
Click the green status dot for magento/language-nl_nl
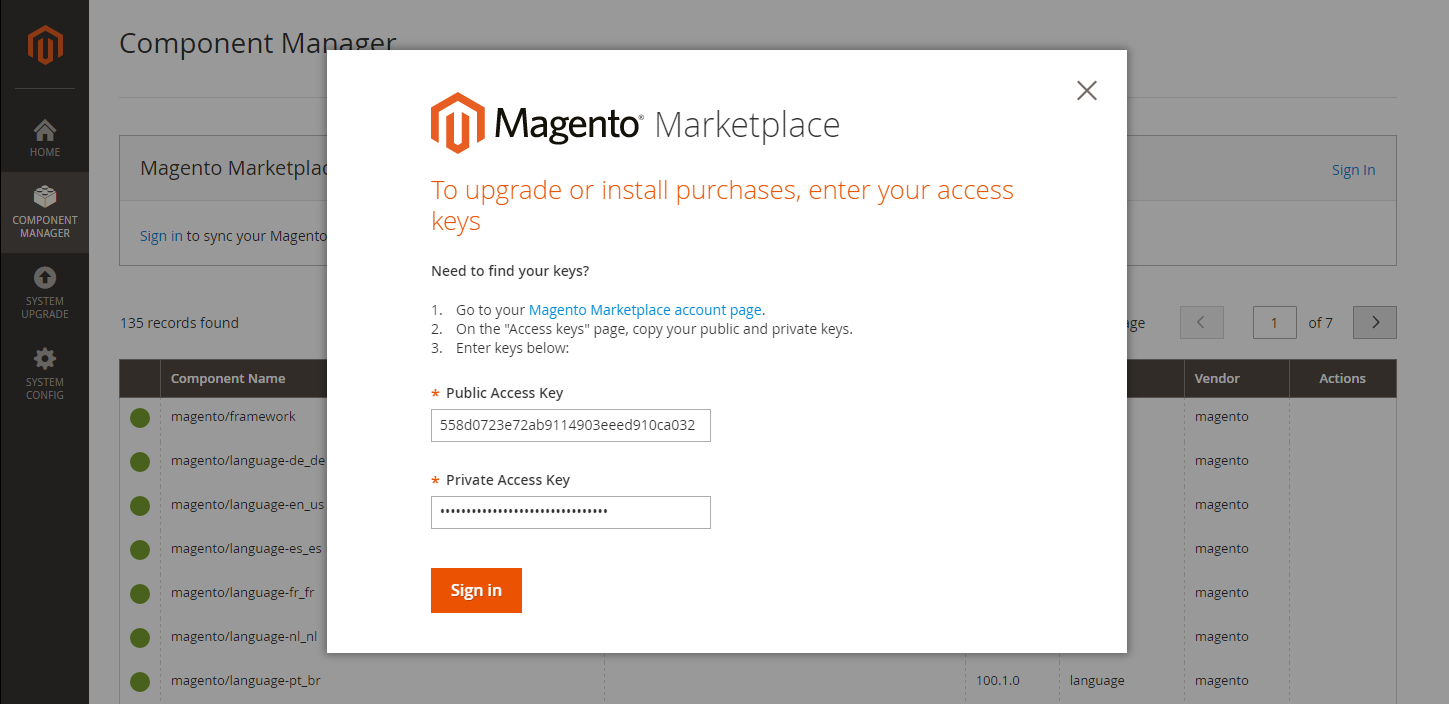[140, 637]
